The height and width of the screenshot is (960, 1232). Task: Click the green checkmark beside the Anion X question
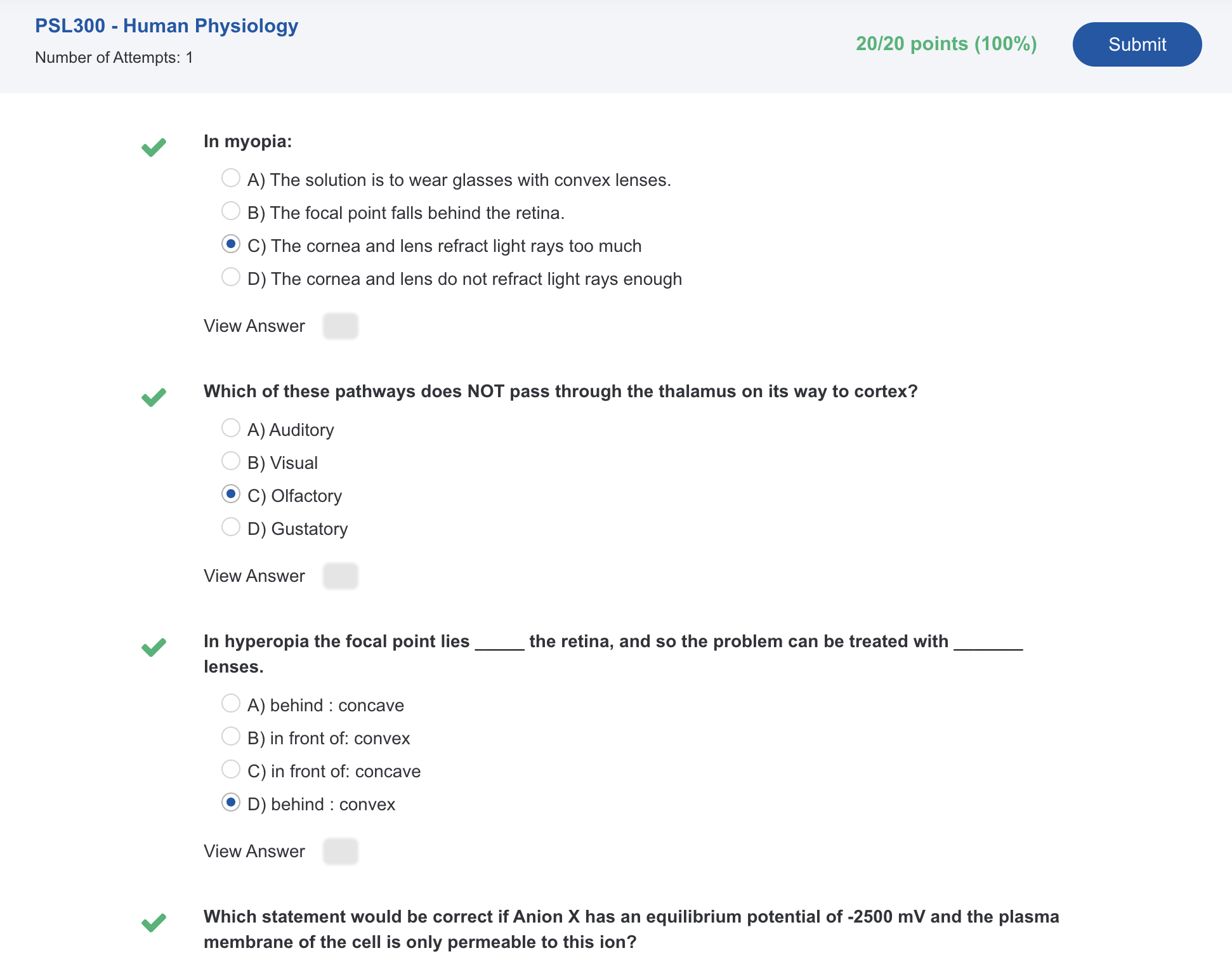pyautogui.click(x=154, y=923)
